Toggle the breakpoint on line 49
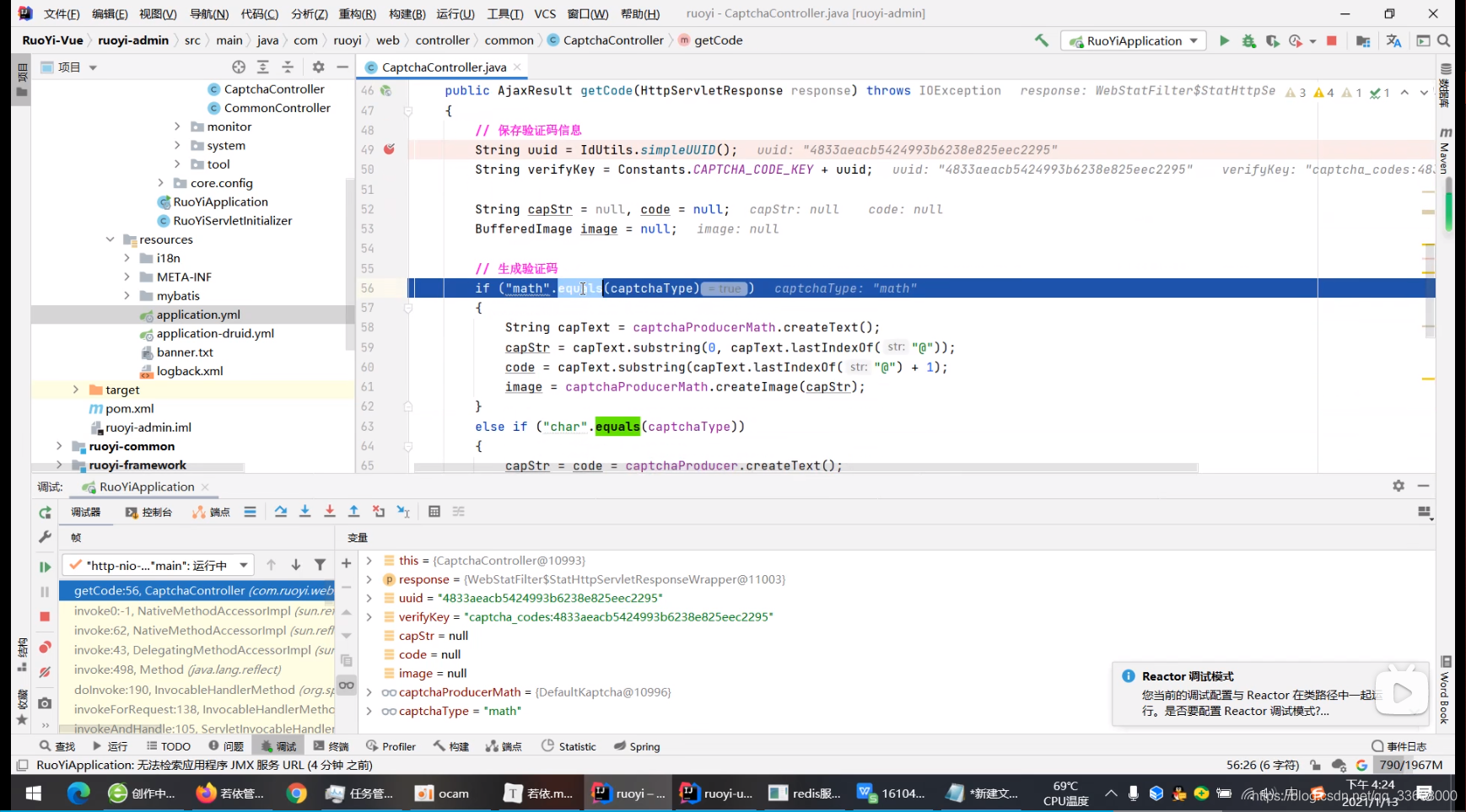Image resolution: width=1466 pixels, height=812 pixels. pyautogui.click(x=389, y=149)
